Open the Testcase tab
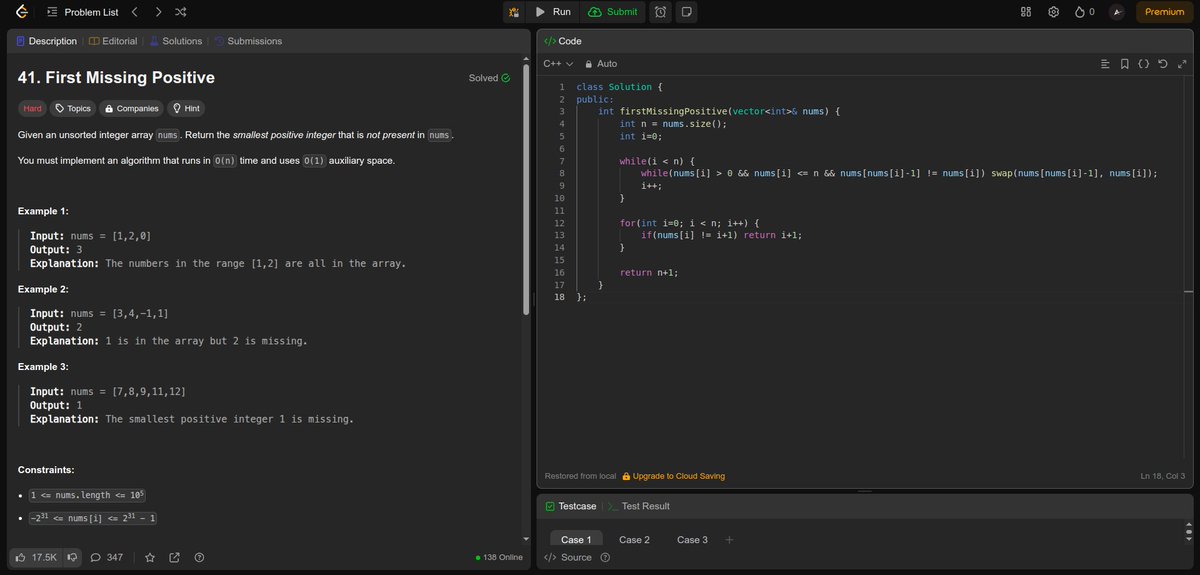This screenshot has width=1200, height=575. [x=570, y=506]
